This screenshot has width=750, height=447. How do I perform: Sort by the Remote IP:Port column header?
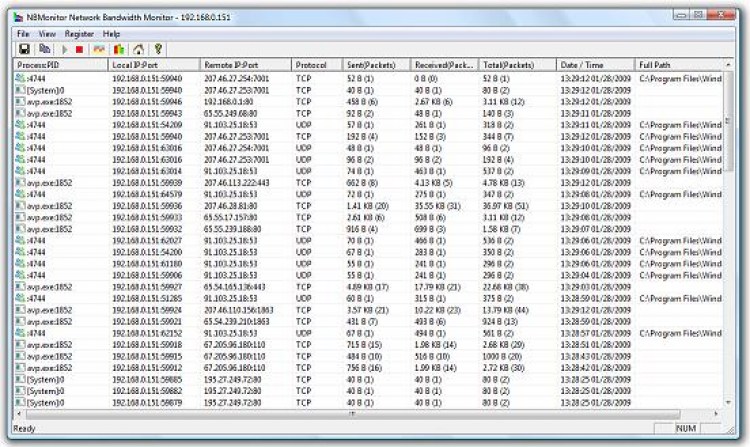tap(246, 65)
